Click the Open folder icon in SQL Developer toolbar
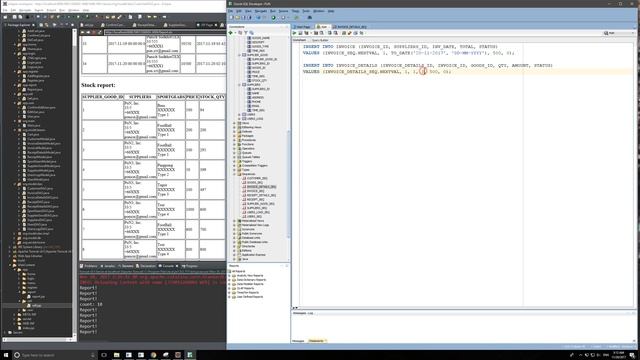Viewport: 640px width, 360px height. [238, 18]
